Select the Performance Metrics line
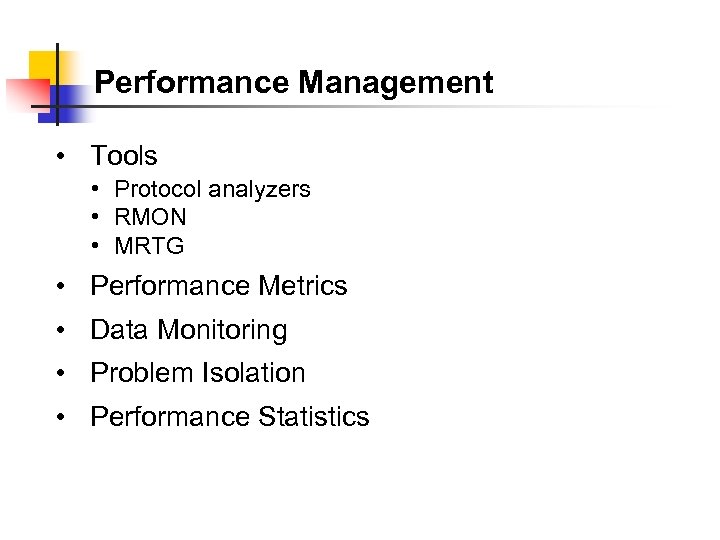 pos(218,286)
